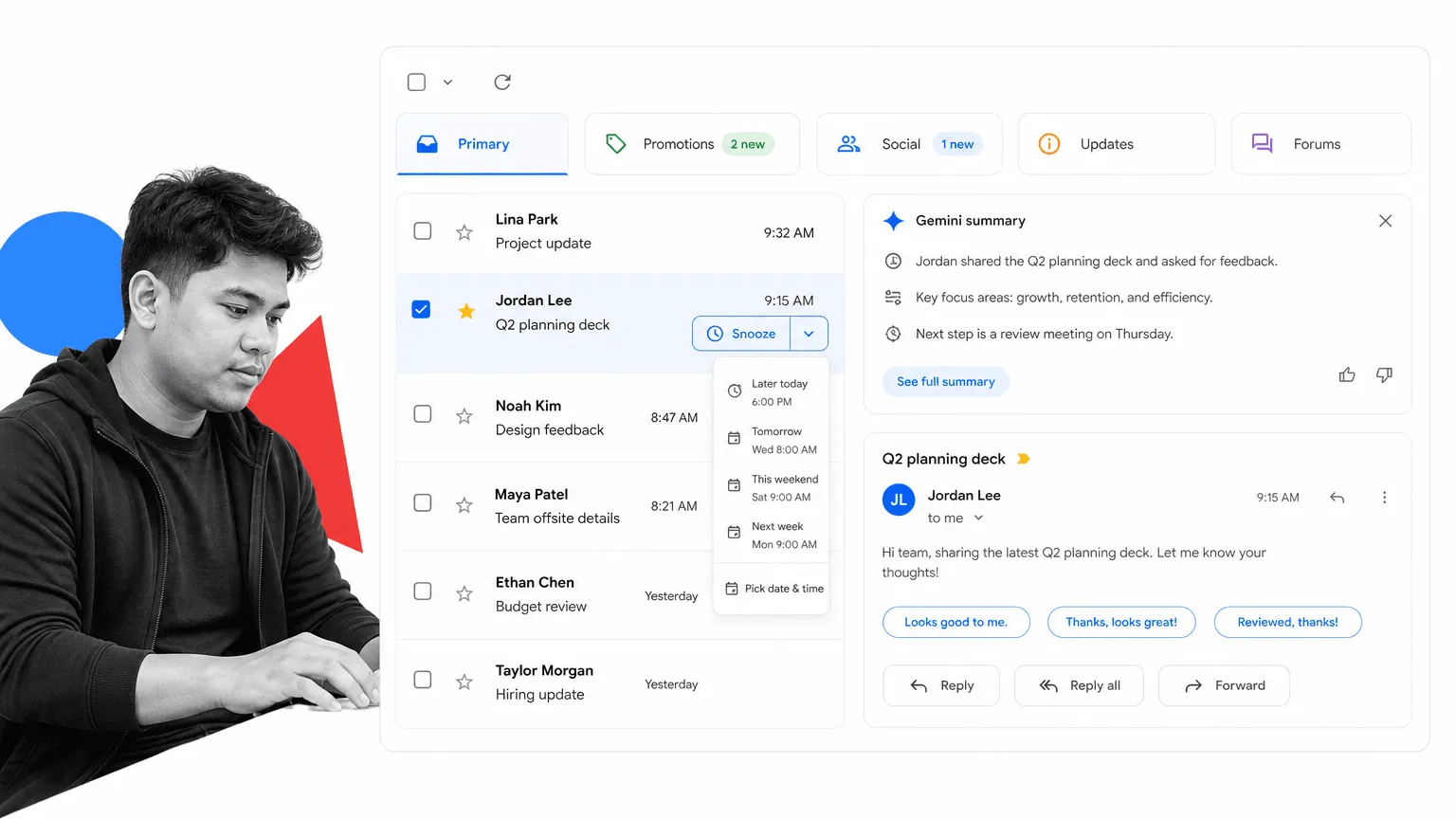Uncheck the Jordan Lee email checkbox

pos(421,310)
